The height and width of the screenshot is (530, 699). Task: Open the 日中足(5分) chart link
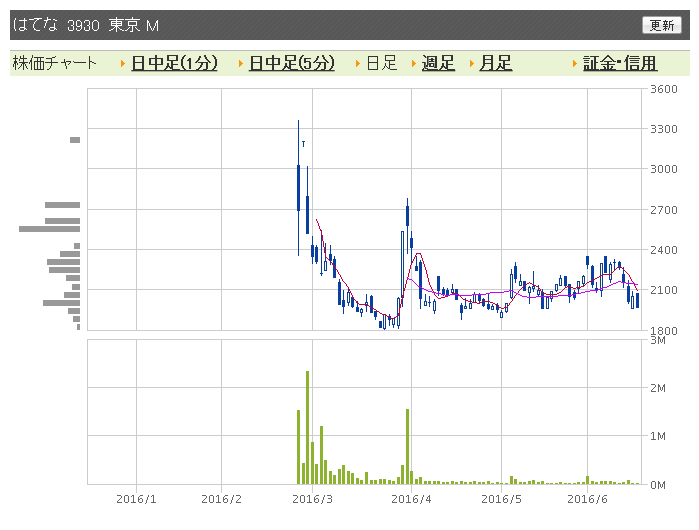point(292,63)
